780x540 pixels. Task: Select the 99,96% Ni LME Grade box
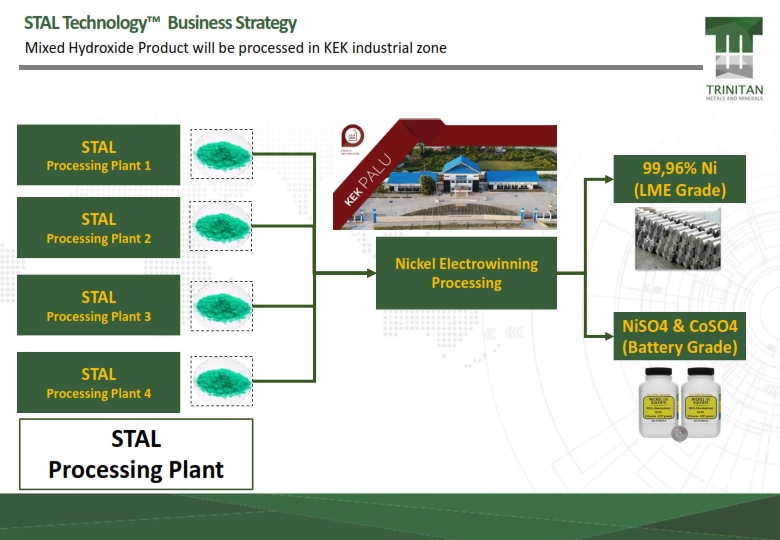(x=679, y=179)
